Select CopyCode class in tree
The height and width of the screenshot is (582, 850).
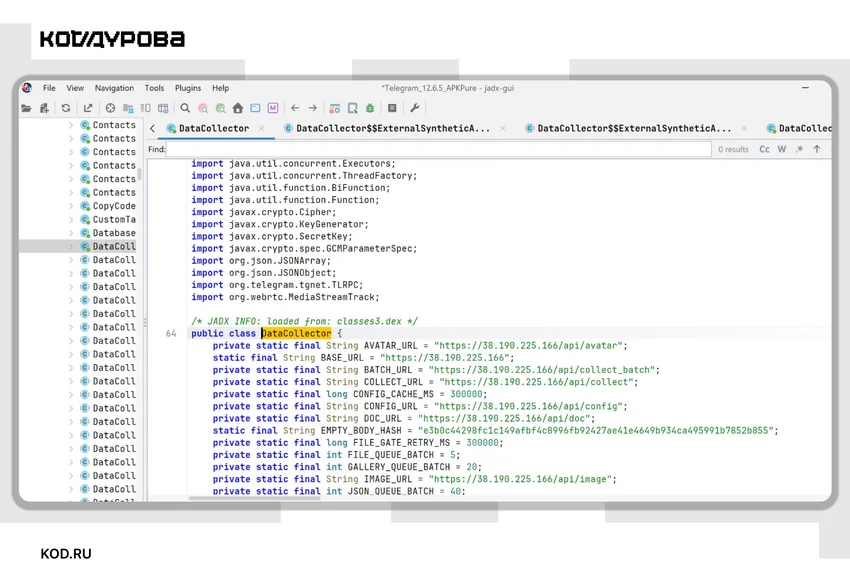coord(114,206)
